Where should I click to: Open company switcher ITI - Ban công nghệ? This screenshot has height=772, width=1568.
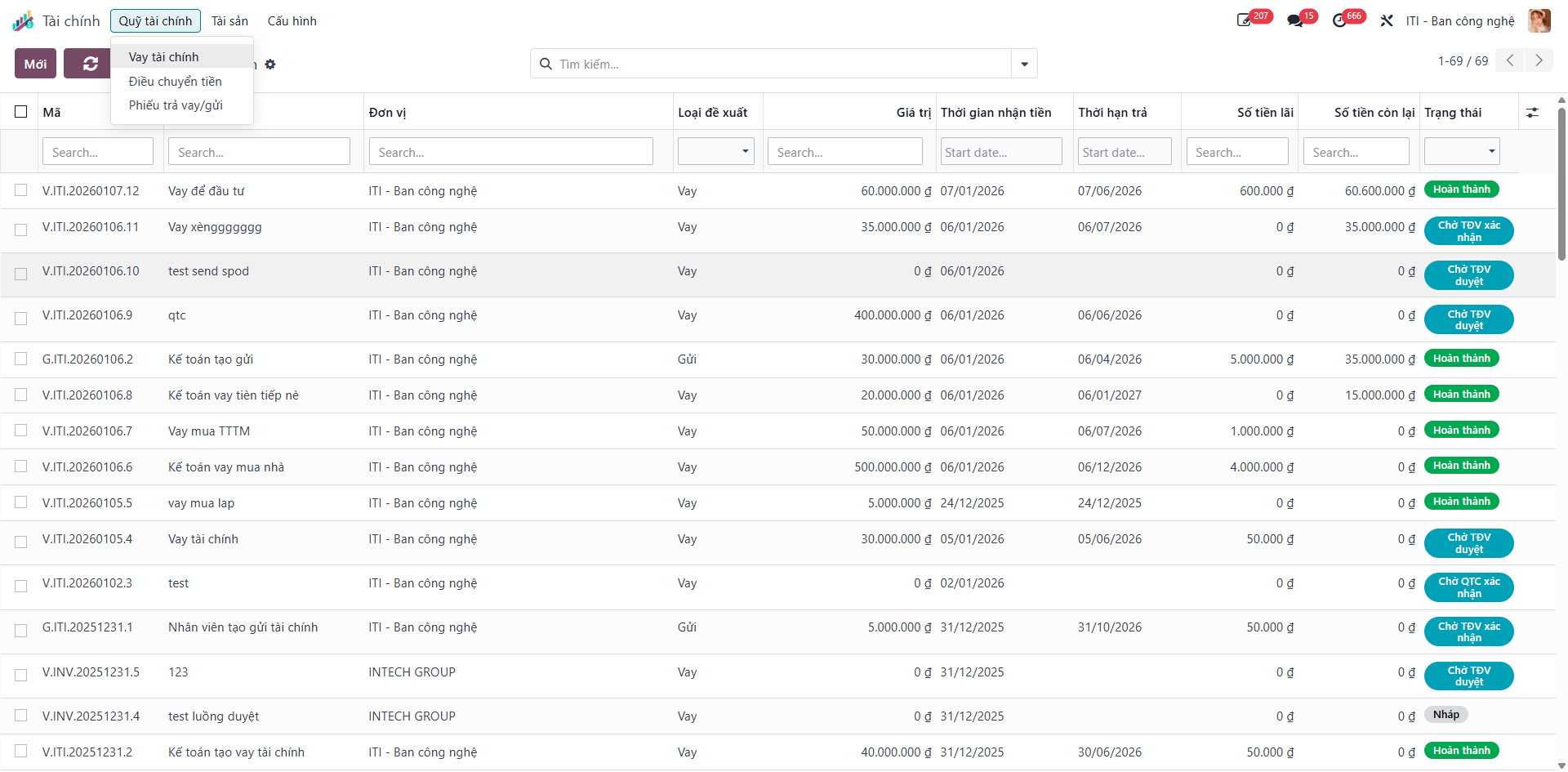(1459, 20)
